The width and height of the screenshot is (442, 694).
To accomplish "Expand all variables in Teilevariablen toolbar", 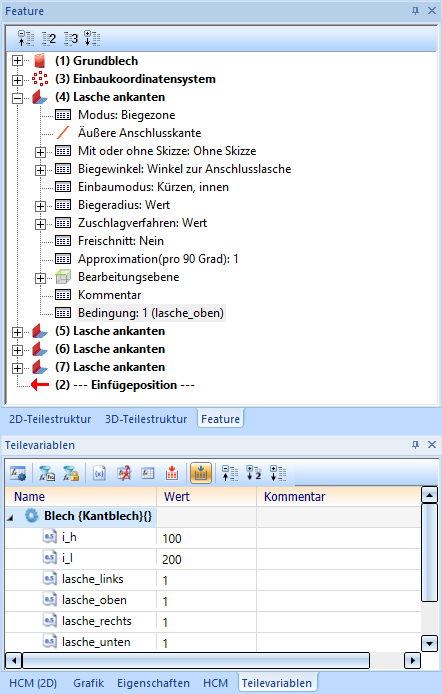I will [x=278, y=473].
